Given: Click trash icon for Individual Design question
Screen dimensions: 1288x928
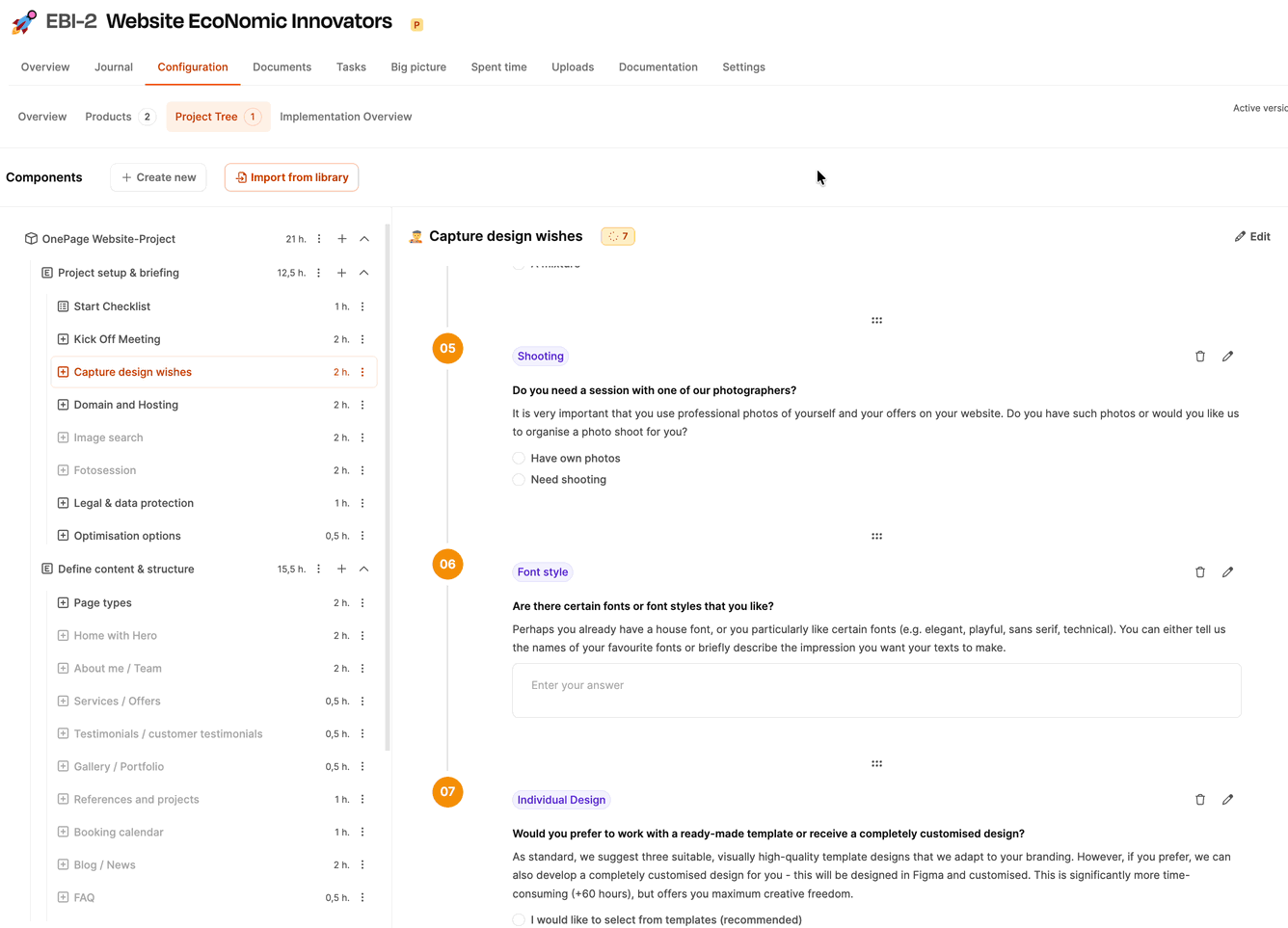Looking at the screenshot, I should (x=1200, y=800).
